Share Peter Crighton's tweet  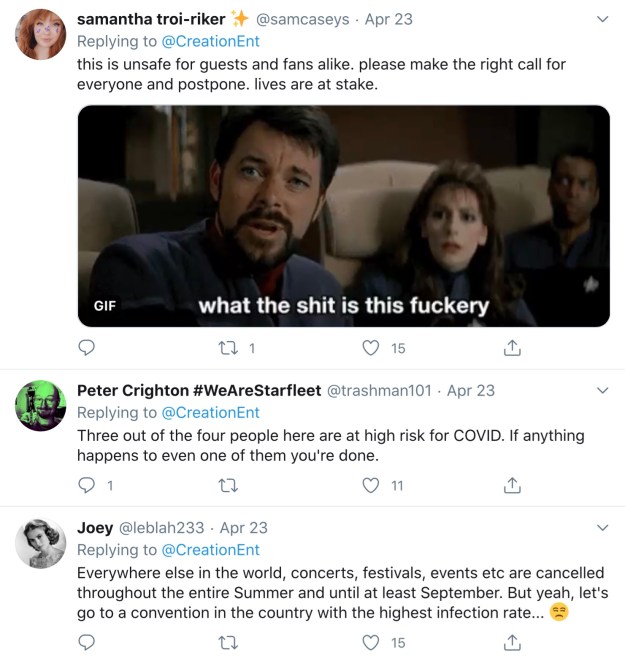(x=512, y=485)
